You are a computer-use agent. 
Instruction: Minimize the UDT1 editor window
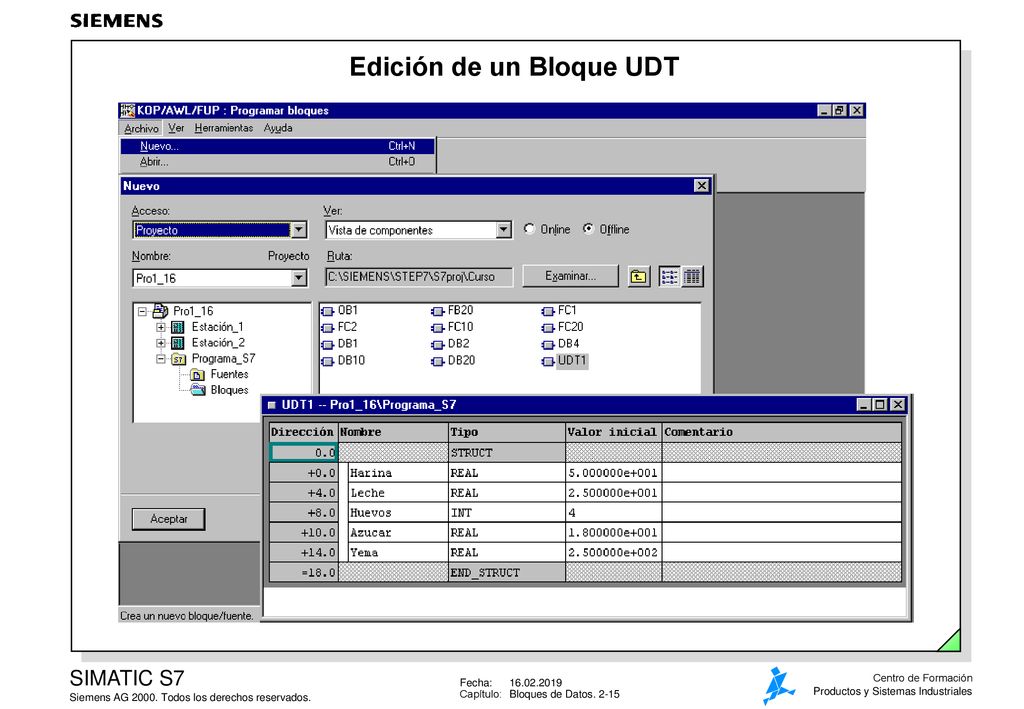click(x=864, y=405)
